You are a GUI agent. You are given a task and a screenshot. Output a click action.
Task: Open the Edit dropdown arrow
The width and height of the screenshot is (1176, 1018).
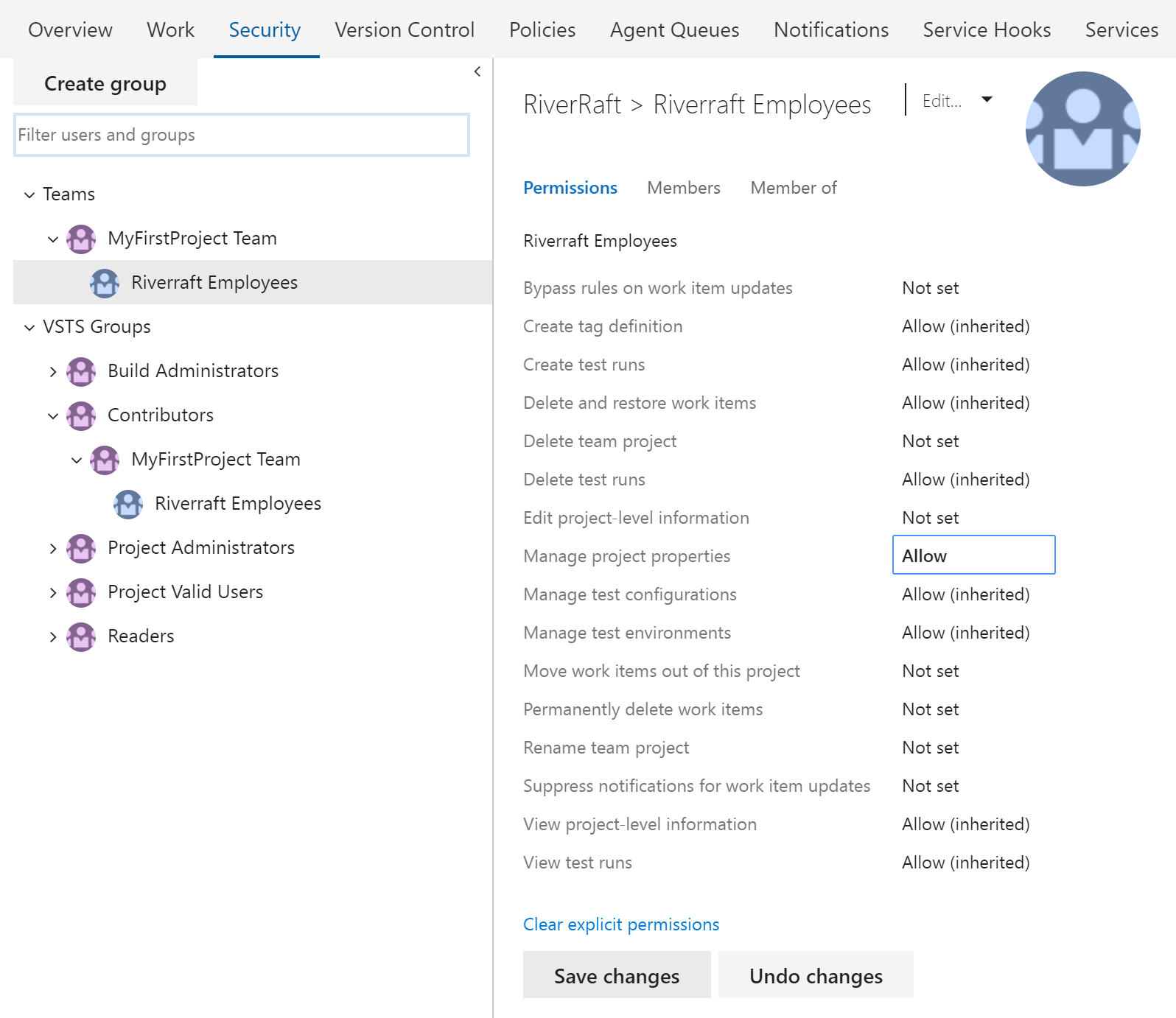pyautogui.click(x=987, y=99)
